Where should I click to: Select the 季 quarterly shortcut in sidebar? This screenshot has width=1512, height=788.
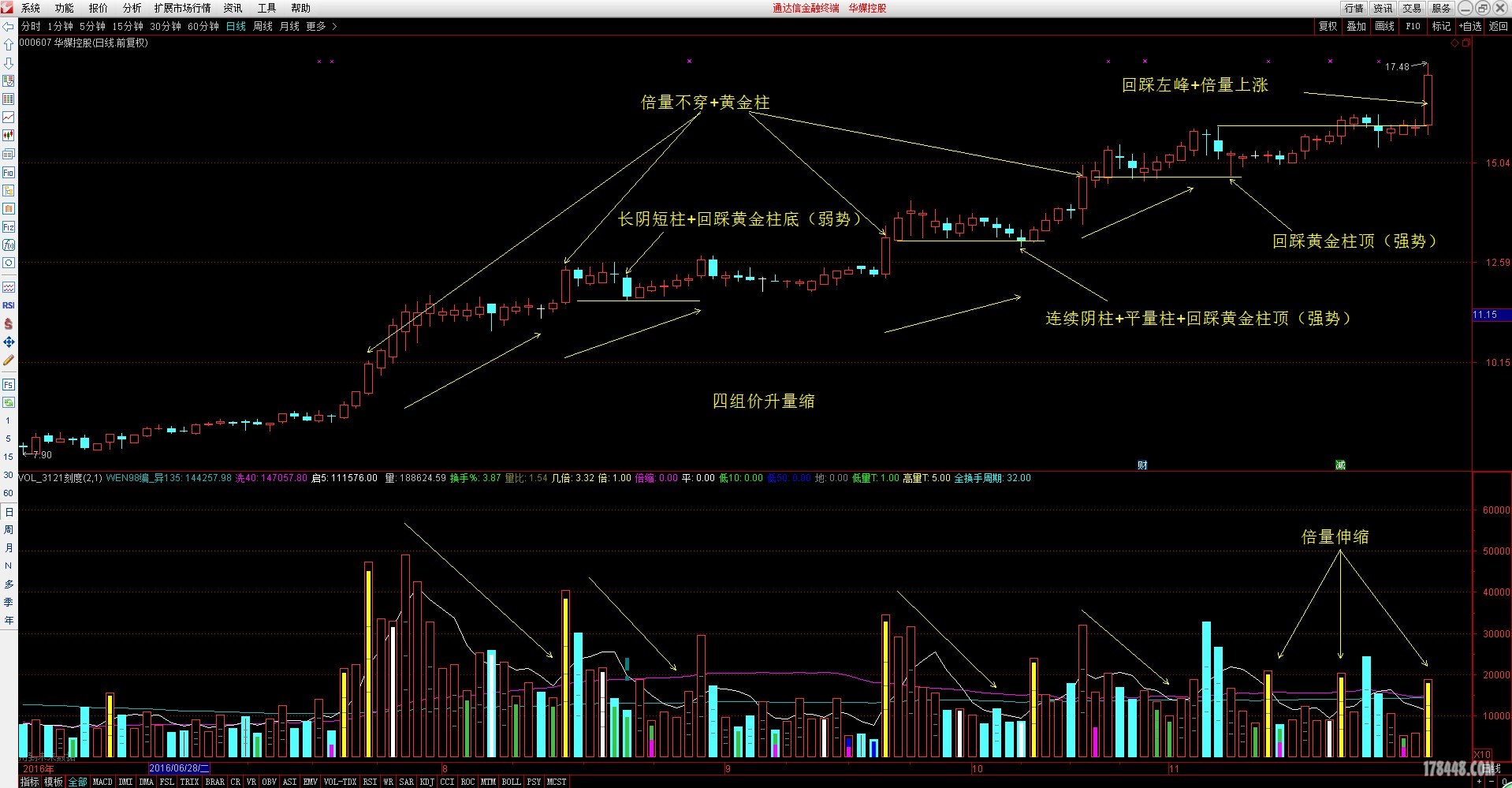coord(9,603)
